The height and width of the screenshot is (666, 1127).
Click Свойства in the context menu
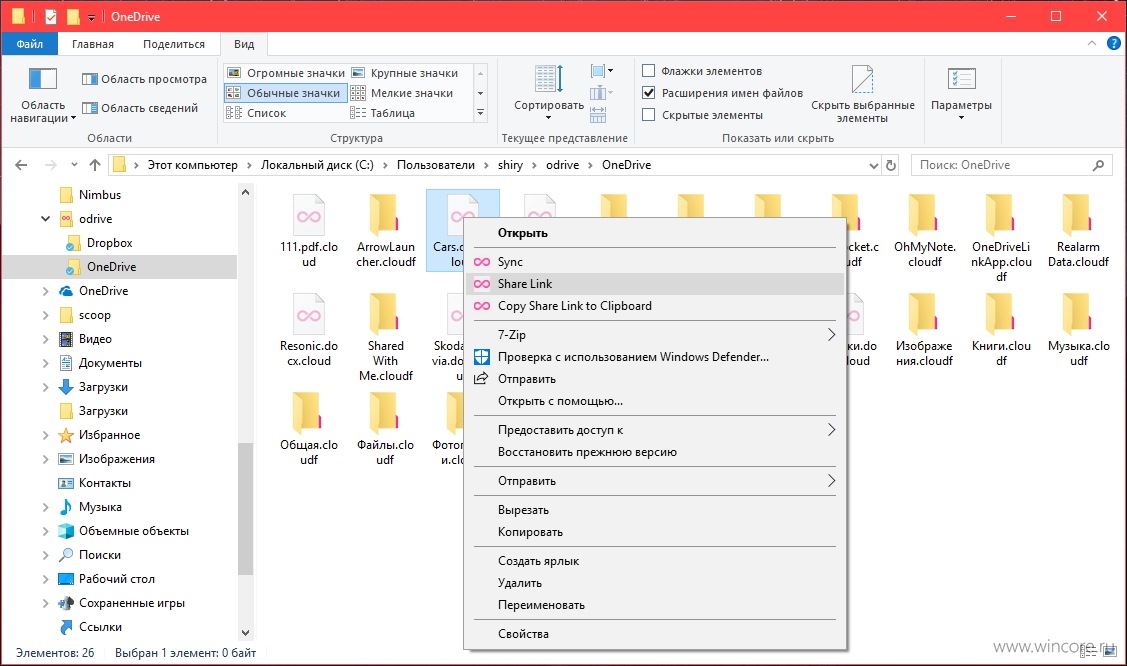[655, 634]
